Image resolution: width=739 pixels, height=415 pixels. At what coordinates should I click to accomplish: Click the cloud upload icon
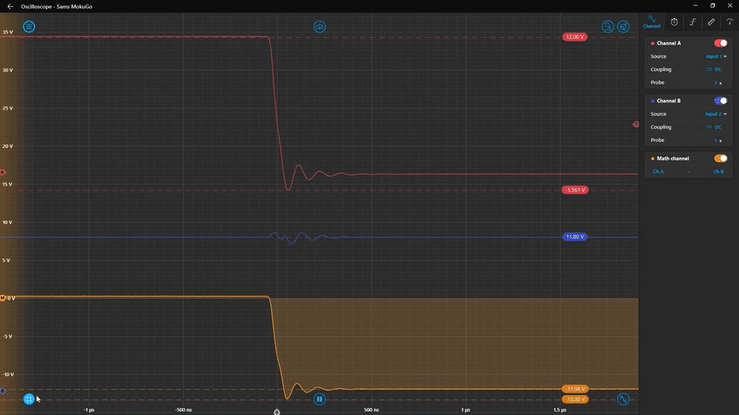coord(319,27)
